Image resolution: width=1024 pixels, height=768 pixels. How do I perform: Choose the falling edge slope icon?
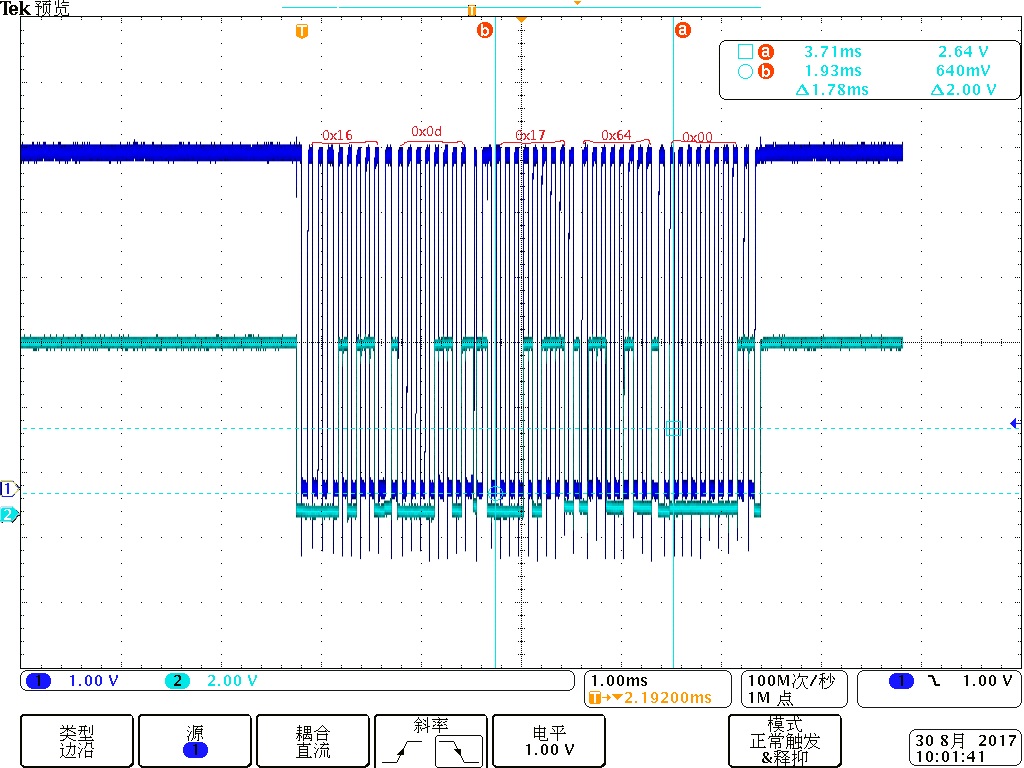coord(459,751)
